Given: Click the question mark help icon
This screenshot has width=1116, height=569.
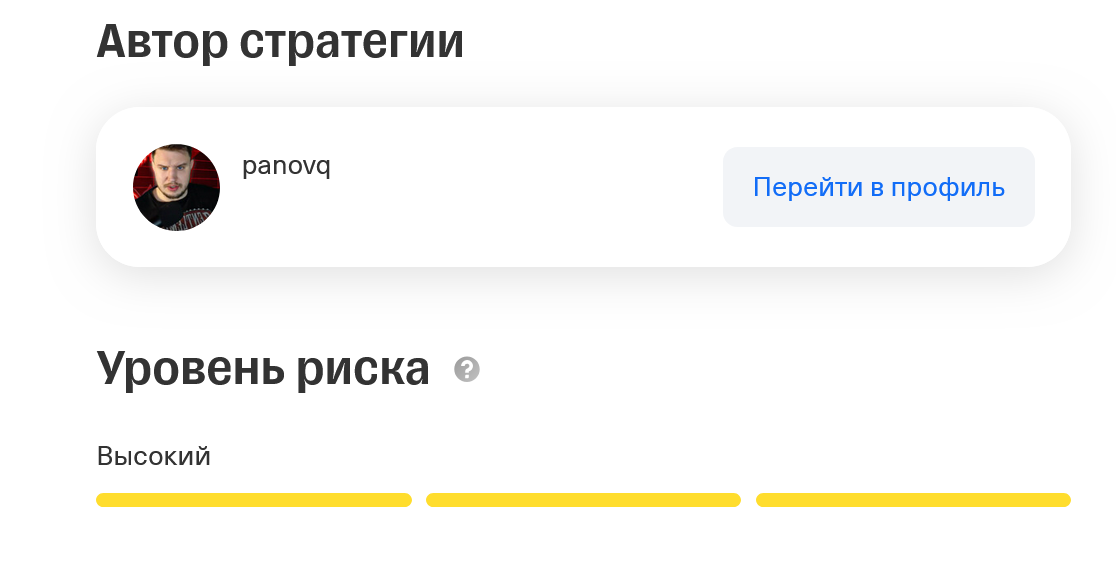Looking at the screenshot, I should (x=467, y=370).
